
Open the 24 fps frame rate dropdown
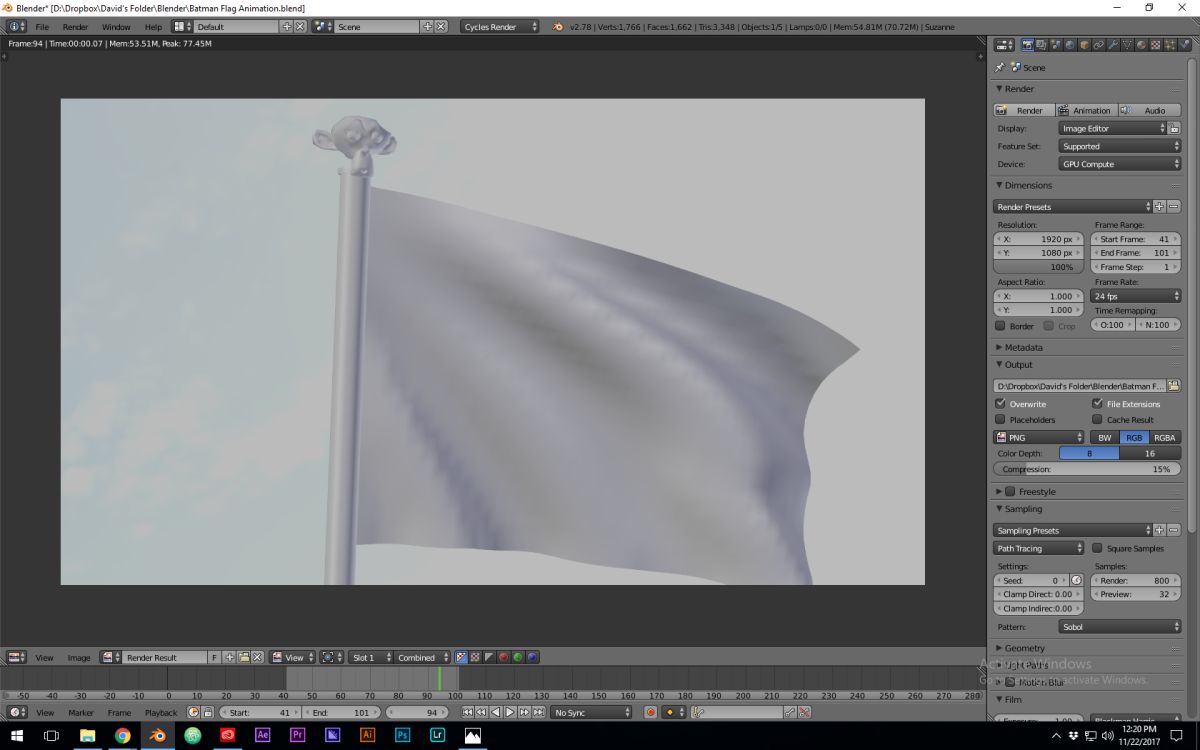1136,296
